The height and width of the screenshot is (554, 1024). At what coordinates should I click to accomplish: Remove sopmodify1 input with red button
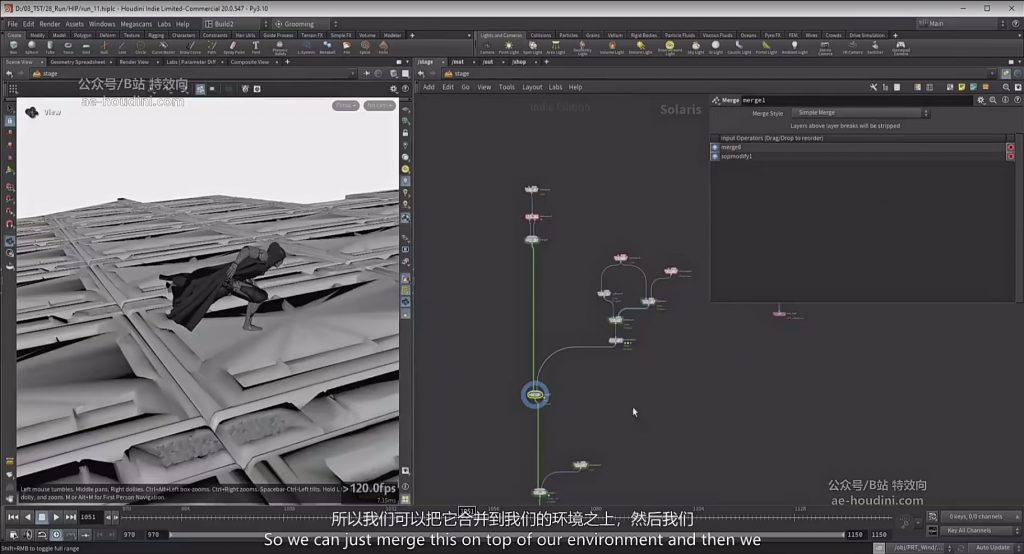[x=1010, y=157]
